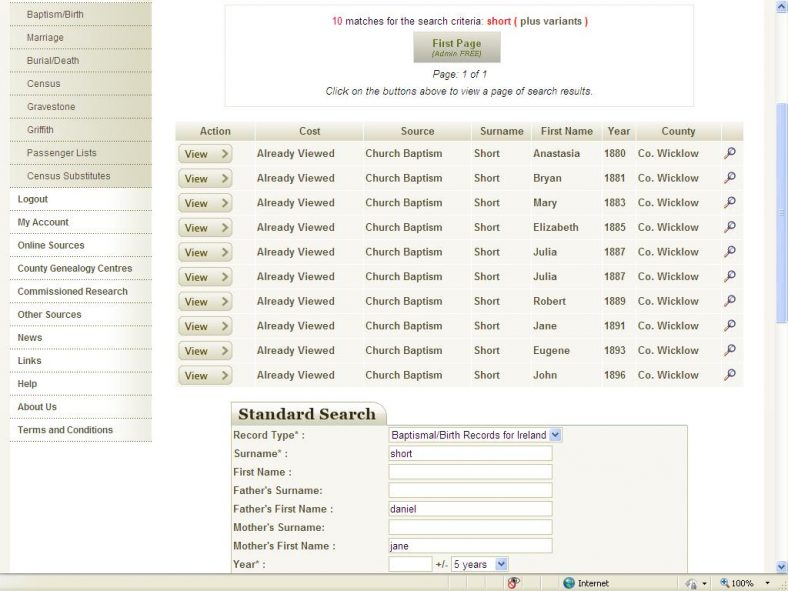This screenshot has height=591, width=788.
Task: Click scrollbar down arrow at bottom right
Action: pyautogui.click(x=781, y=566)
